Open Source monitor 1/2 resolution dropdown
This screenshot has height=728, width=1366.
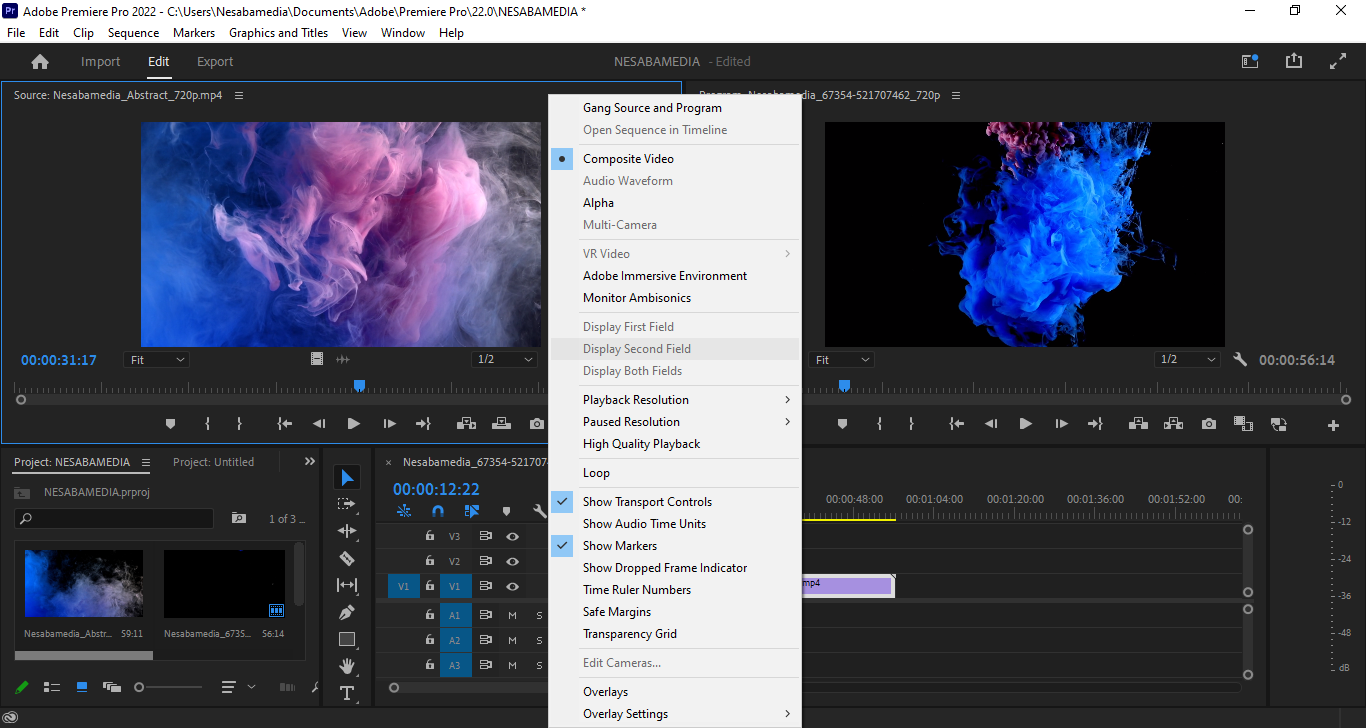coord(503,360)
